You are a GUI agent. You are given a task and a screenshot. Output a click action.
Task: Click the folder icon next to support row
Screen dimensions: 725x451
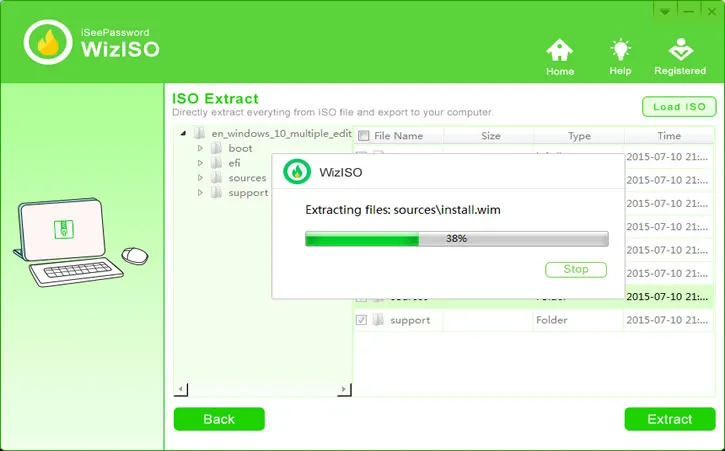378,320
